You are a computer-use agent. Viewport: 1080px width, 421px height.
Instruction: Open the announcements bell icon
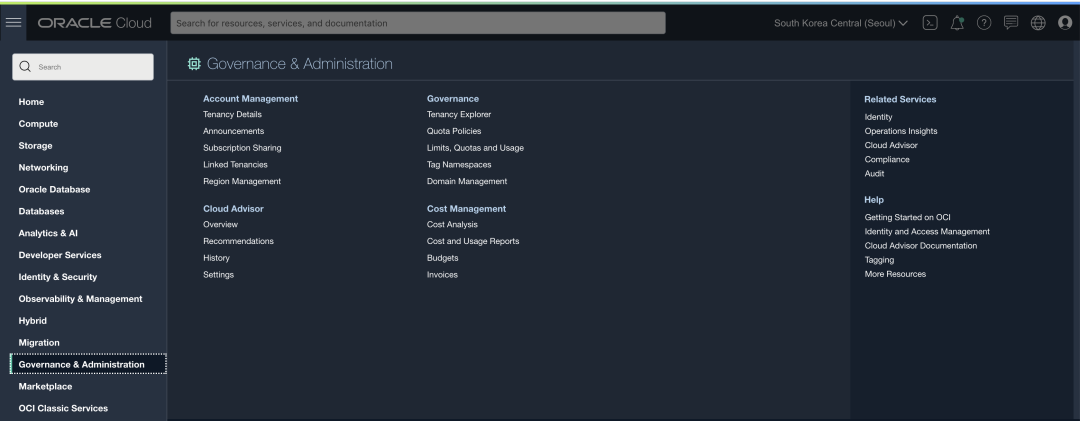click(x=957, y=23)
